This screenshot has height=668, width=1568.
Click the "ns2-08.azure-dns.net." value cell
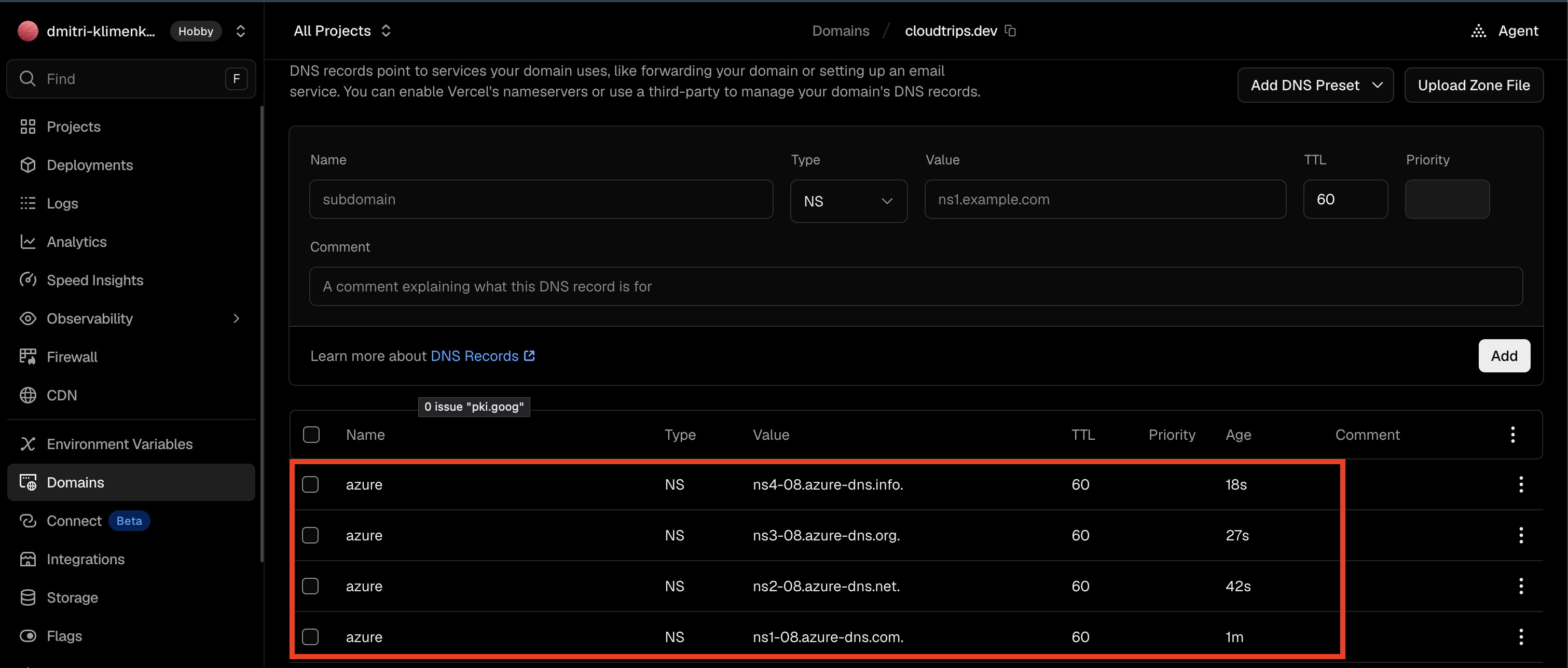(826, 586)
